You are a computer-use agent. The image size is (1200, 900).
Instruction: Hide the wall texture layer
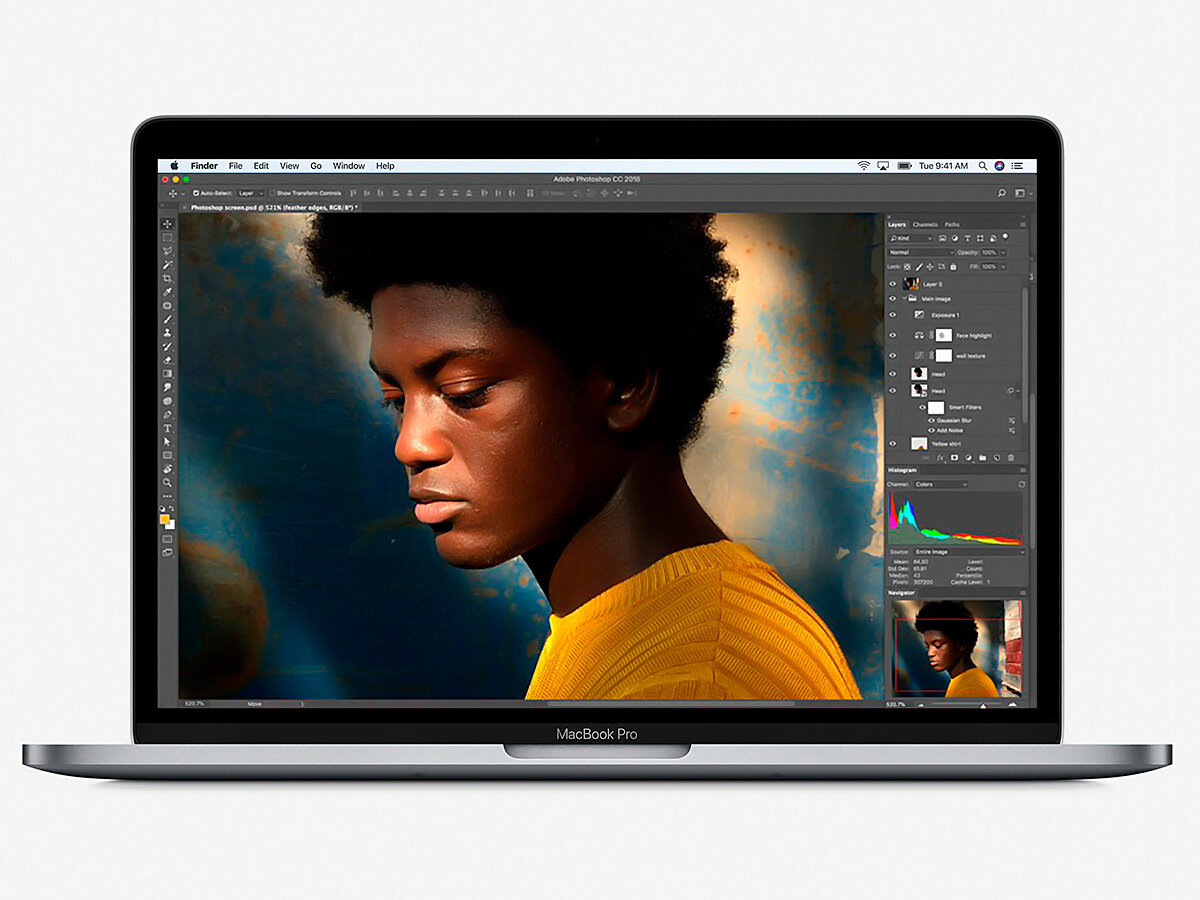[x=892, y=355]
